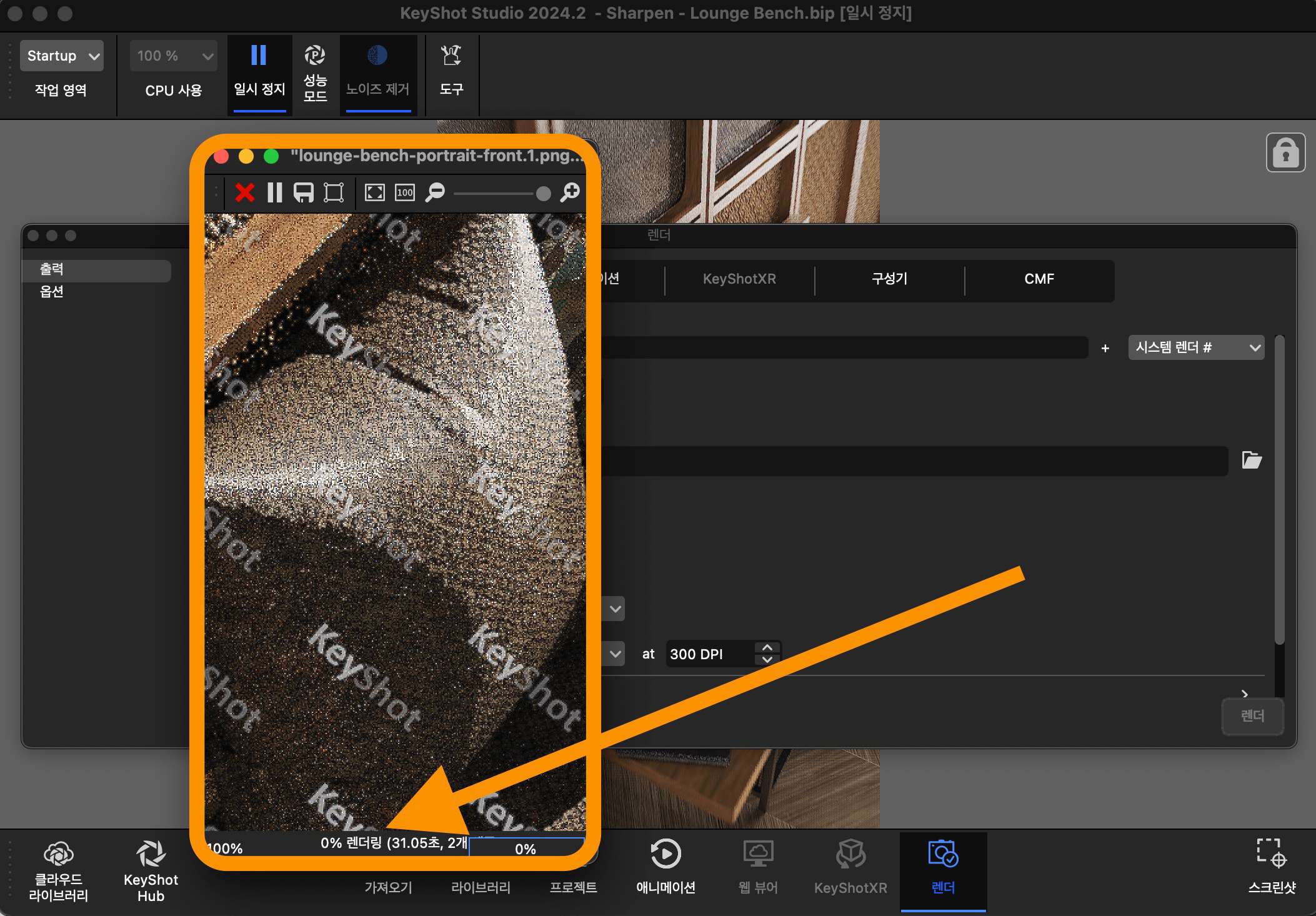This screenshot has width=1316, height=916.
Task: Cancel render with the red X icon
Action: point(244,192)
